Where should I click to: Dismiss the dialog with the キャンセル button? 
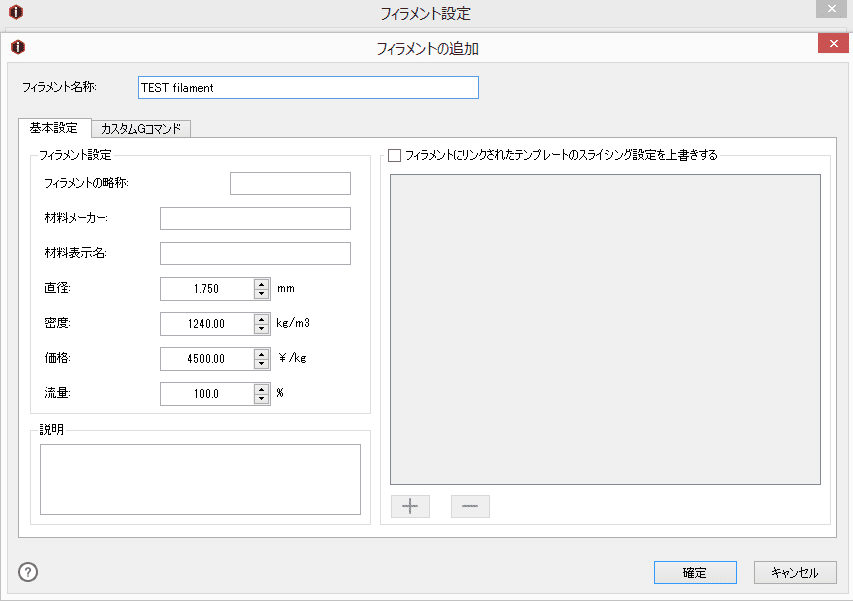point(795,572)
